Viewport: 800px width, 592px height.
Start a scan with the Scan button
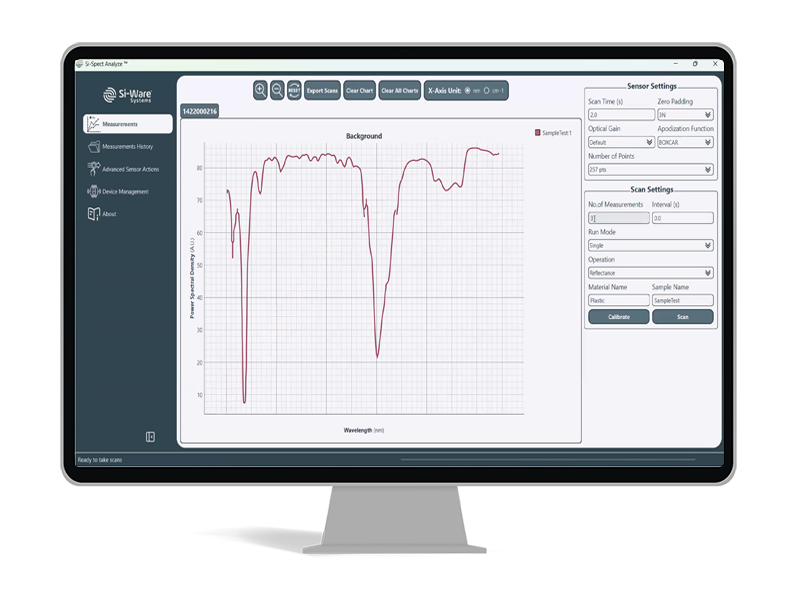(683, 316)
